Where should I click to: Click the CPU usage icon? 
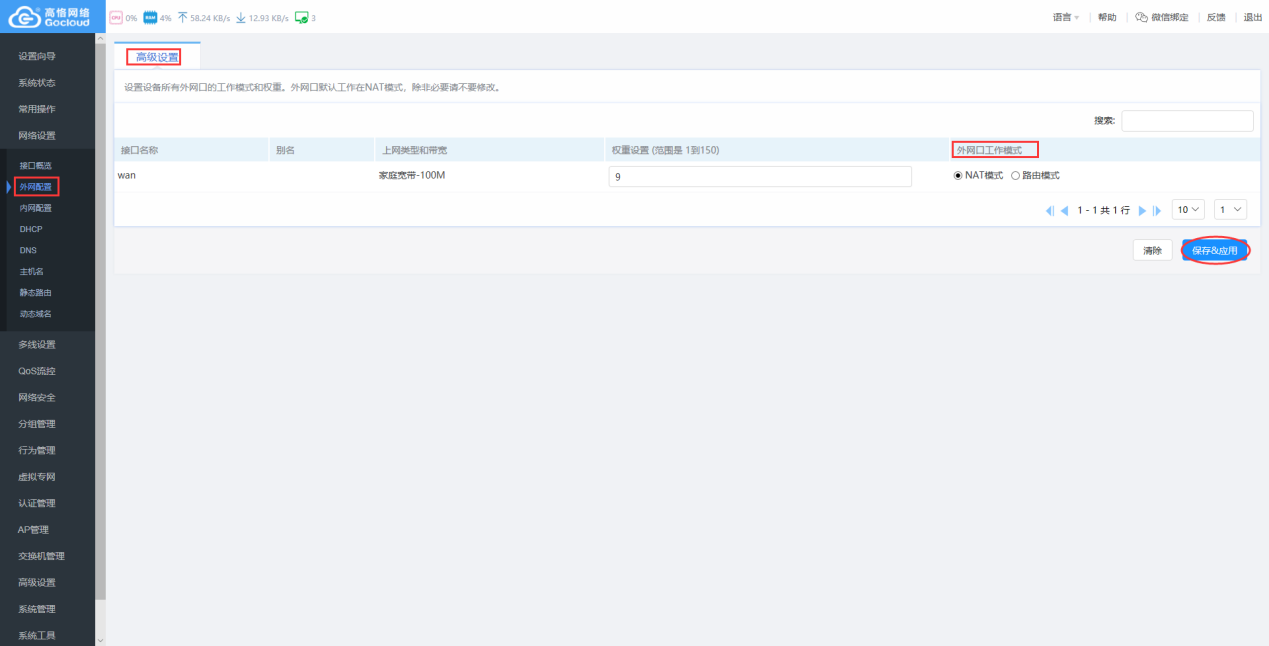tap(116, 18)
